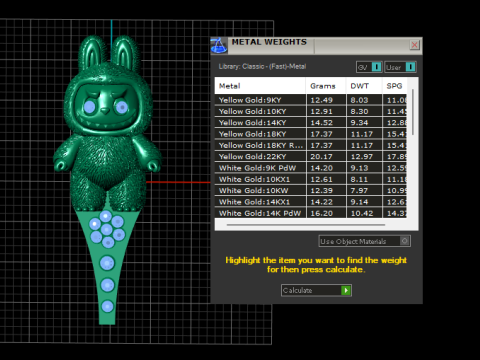Select the White Gold:14K PdW row
Image resolution: width=480 pixels, height=360 pixels.
(311, 213)
